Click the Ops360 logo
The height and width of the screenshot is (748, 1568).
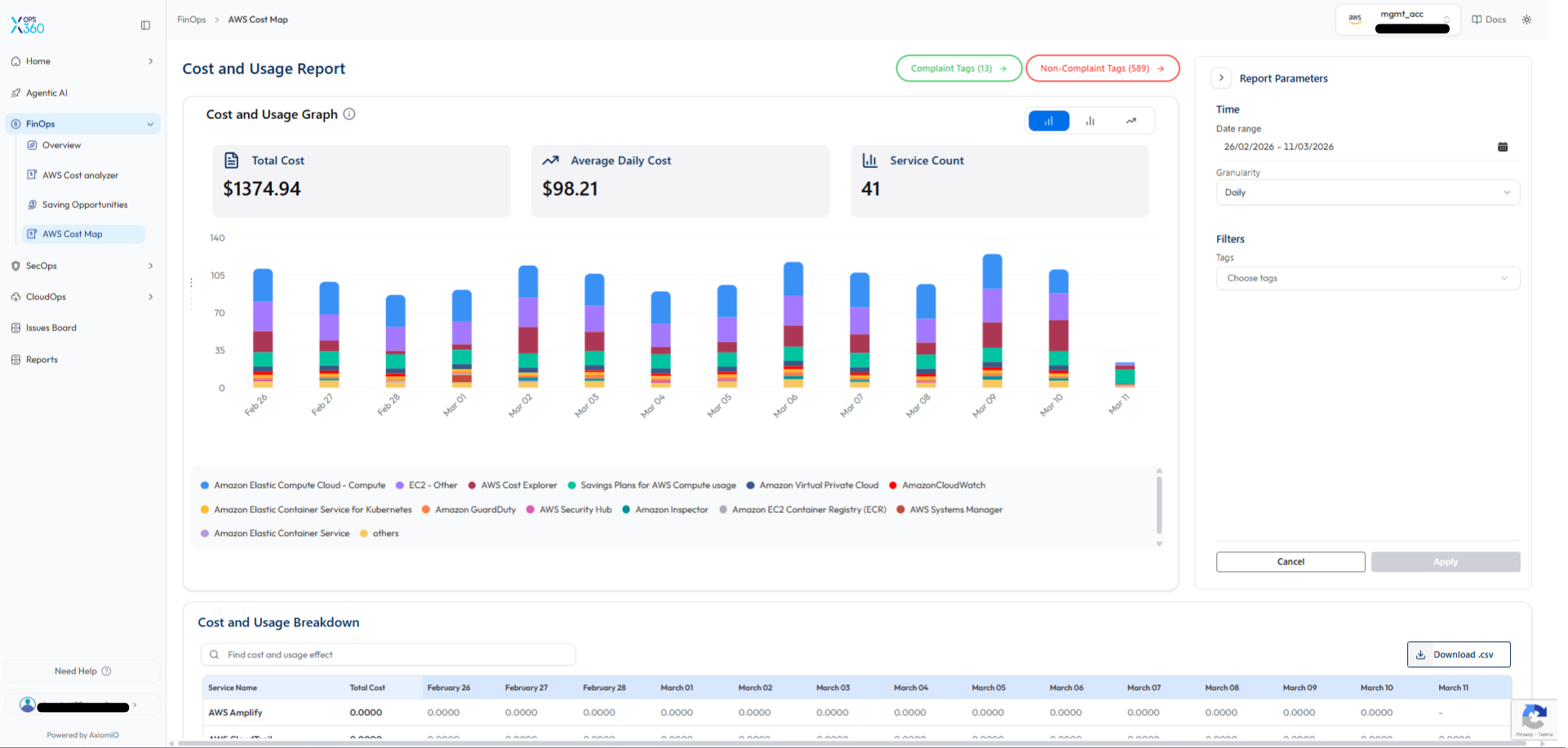click(x=28, y=25)
